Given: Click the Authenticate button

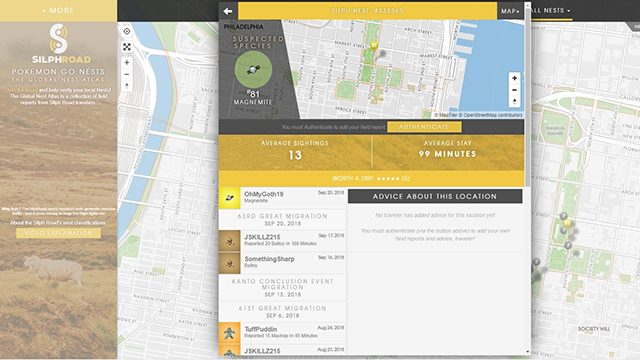Looking at the screenshot, I should (x=424, y=127).
